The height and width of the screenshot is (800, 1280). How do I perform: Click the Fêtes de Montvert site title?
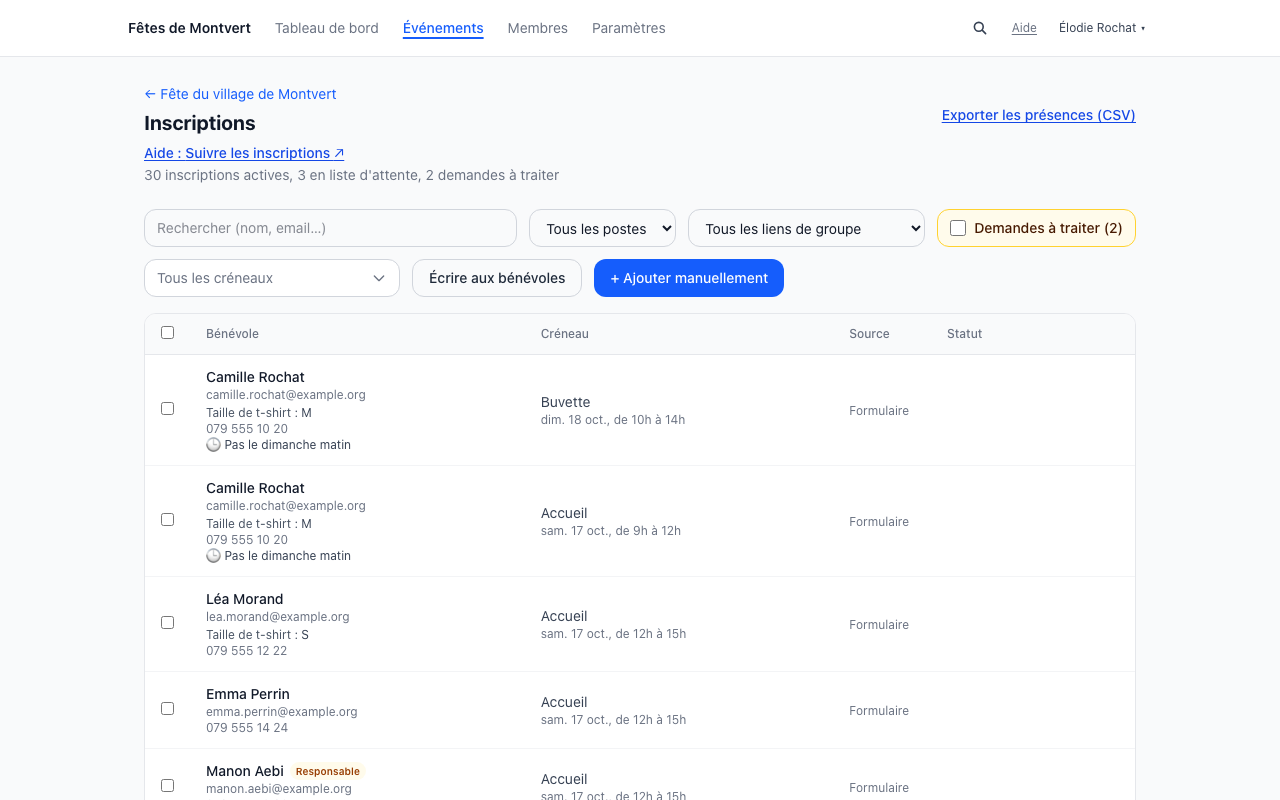[x=190, y=28]
